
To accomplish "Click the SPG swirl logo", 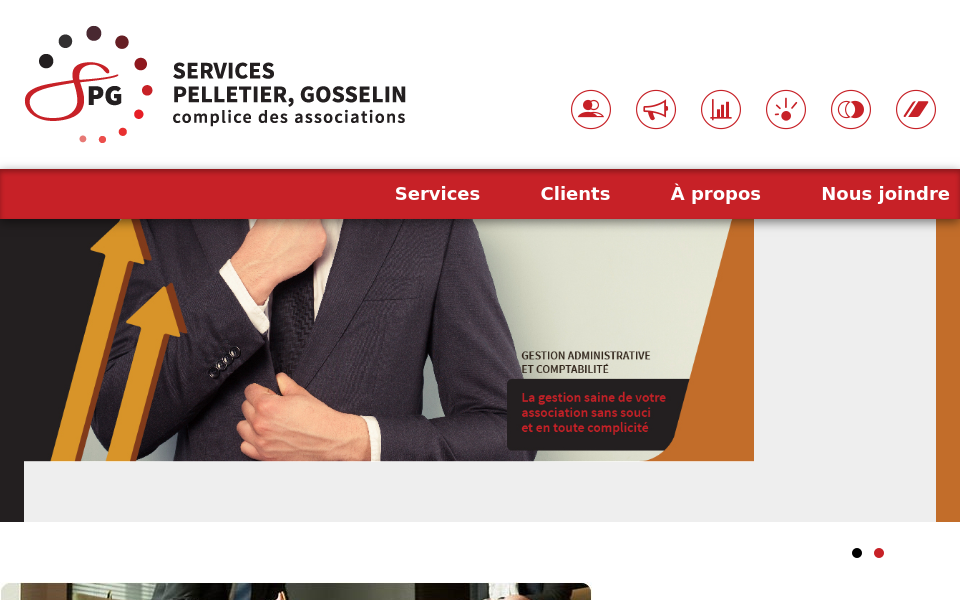I will point(89,84).
